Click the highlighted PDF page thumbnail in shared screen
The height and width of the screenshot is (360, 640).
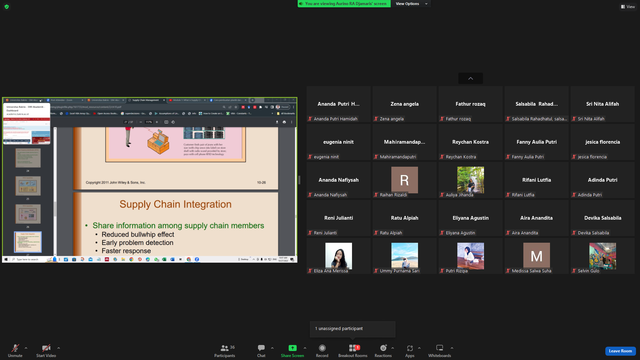(28, 242)
